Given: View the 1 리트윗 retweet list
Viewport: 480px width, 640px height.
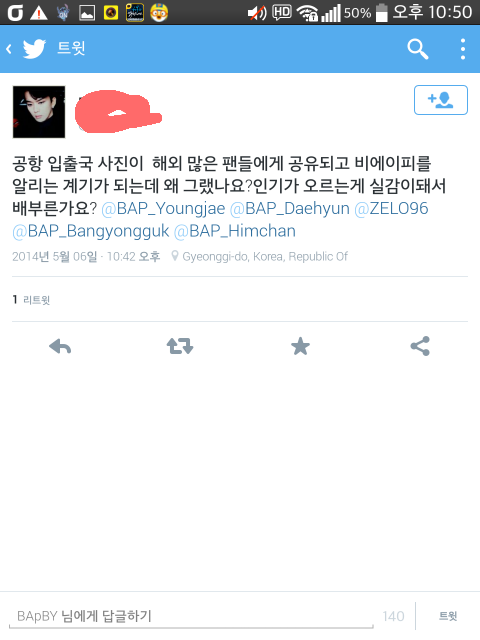Looking at the screenshot, I should coord(31,300).
